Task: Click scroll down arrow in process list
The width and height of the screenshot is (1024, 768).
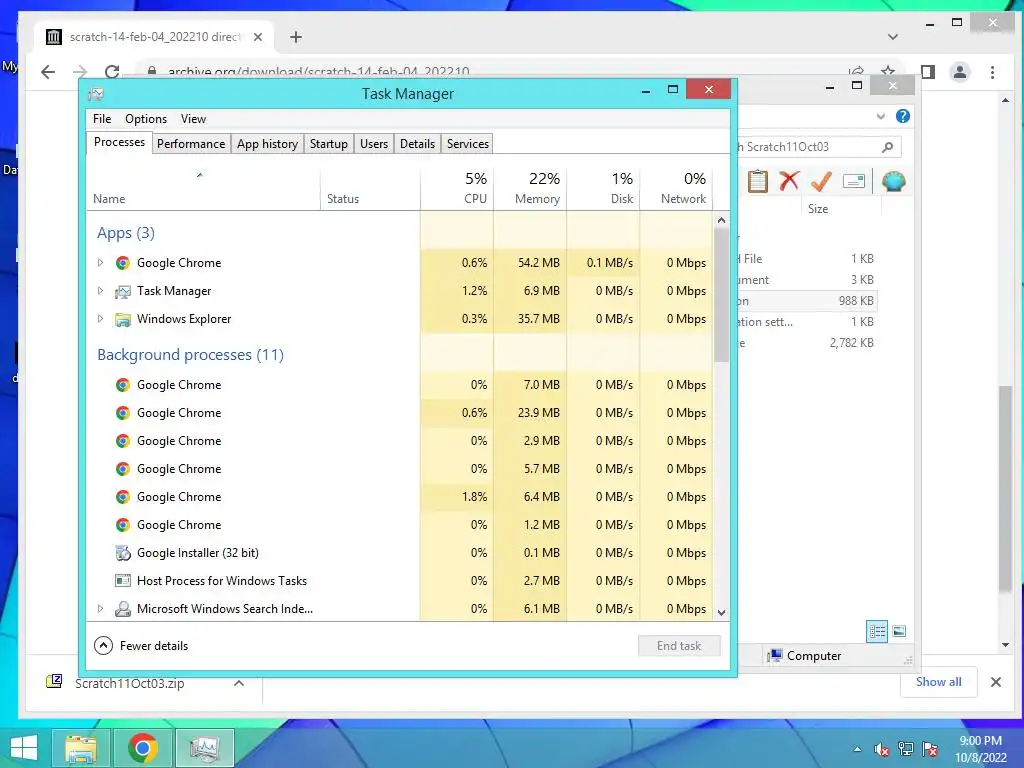Action: (x=721, y=613)
